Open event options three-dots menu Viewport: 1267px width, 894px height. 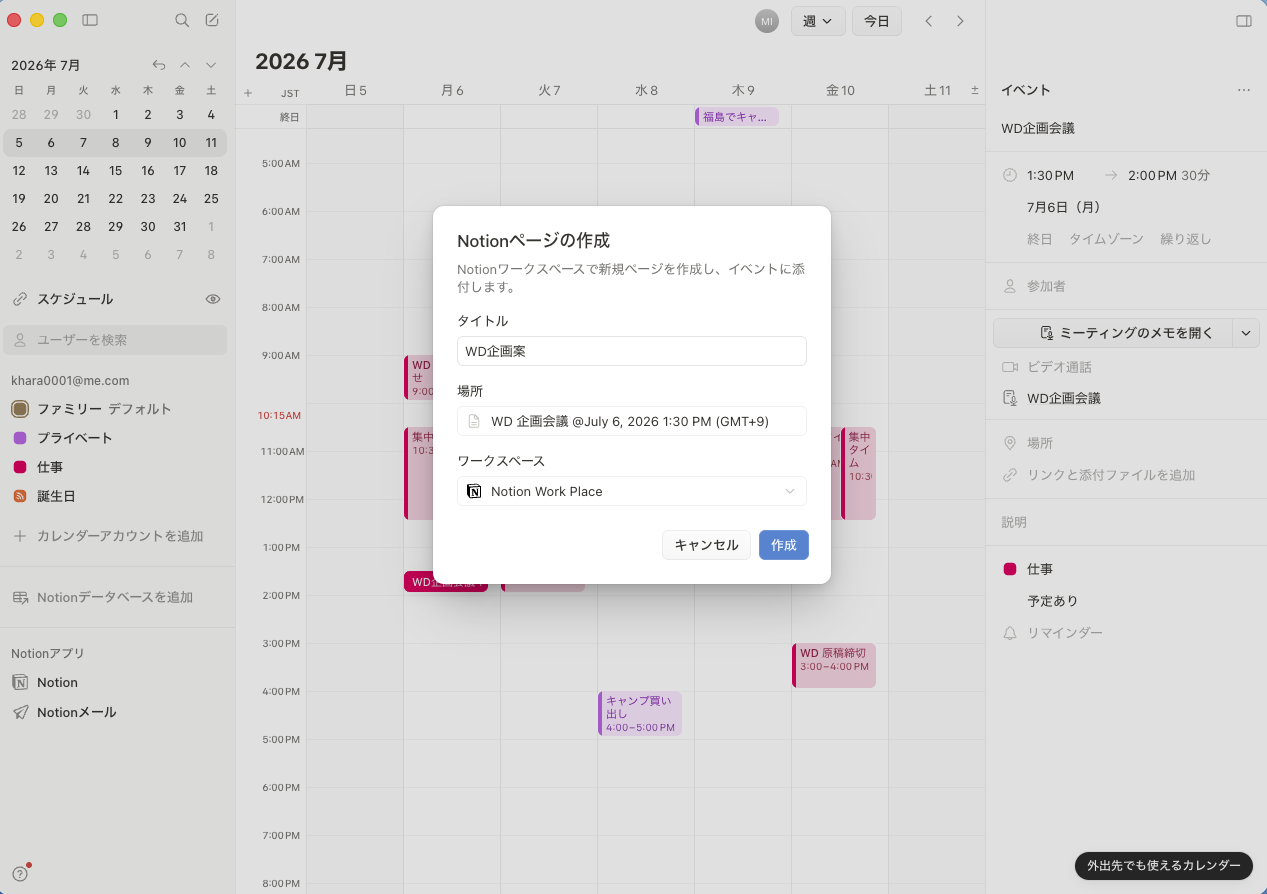click(1244, 90)
